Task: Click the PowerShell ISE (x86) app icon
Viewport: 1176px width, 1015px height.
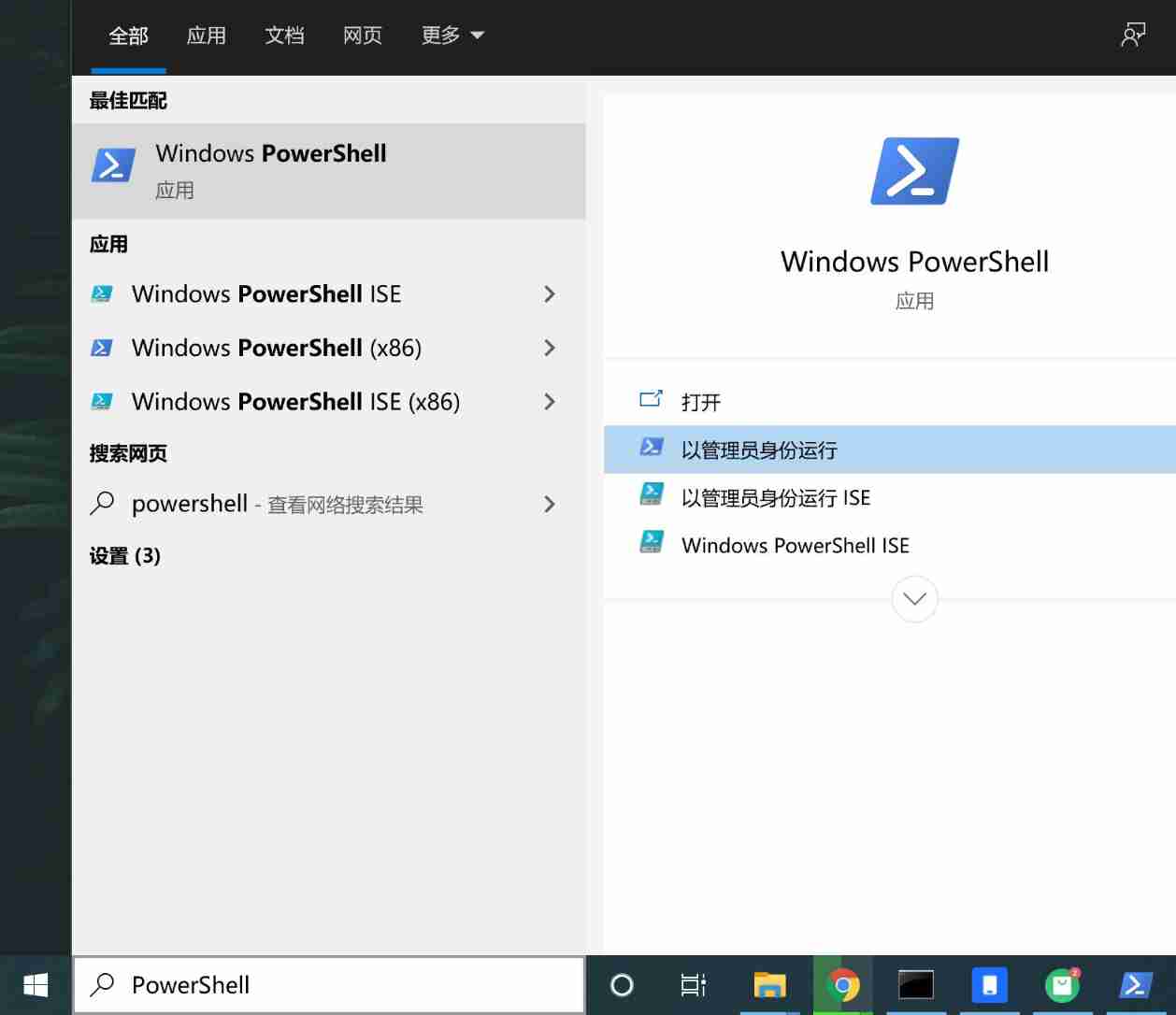Action: pos(102,402)
